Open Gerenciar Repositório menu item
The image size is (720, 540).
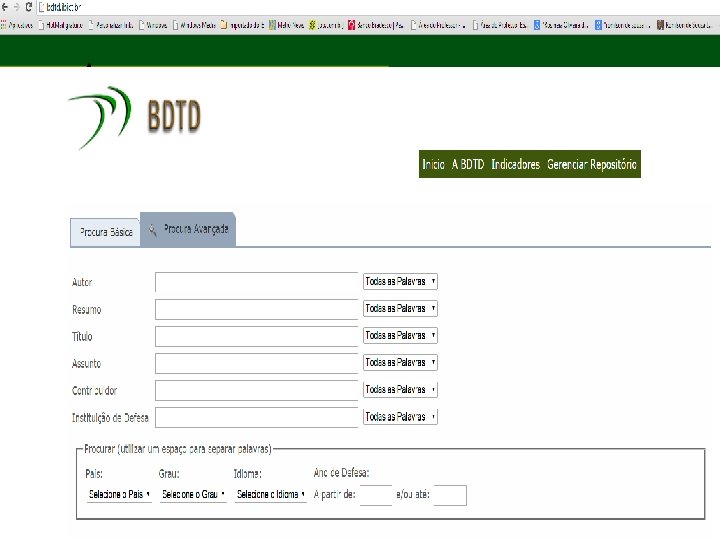point(592,164)
